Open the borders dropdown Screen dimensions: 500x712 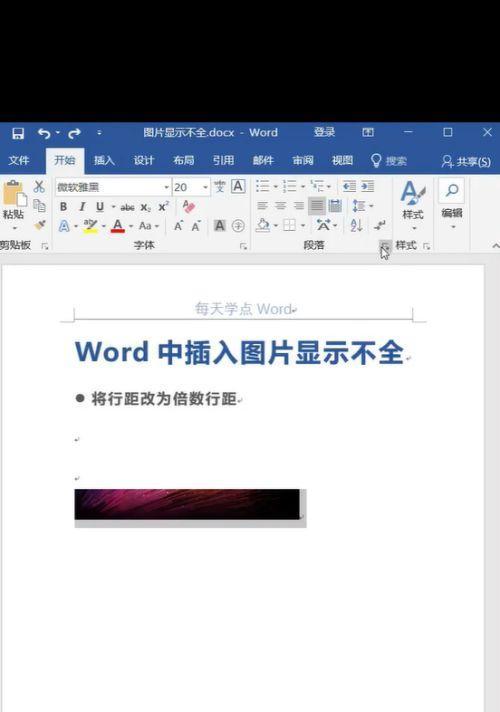click(302, 225)
